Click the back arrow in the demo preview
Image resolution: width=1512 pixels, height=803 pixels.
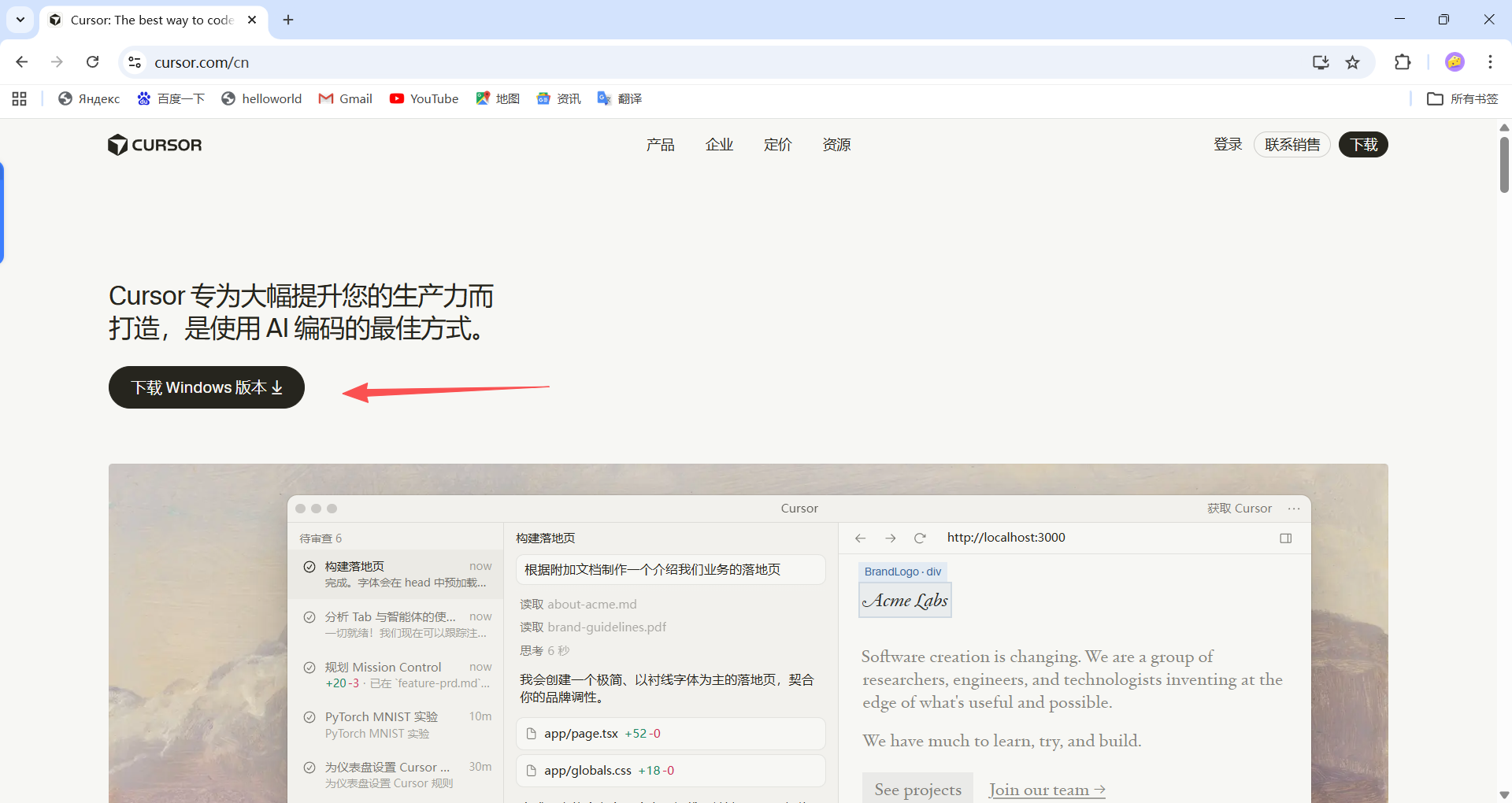(860, 538)
